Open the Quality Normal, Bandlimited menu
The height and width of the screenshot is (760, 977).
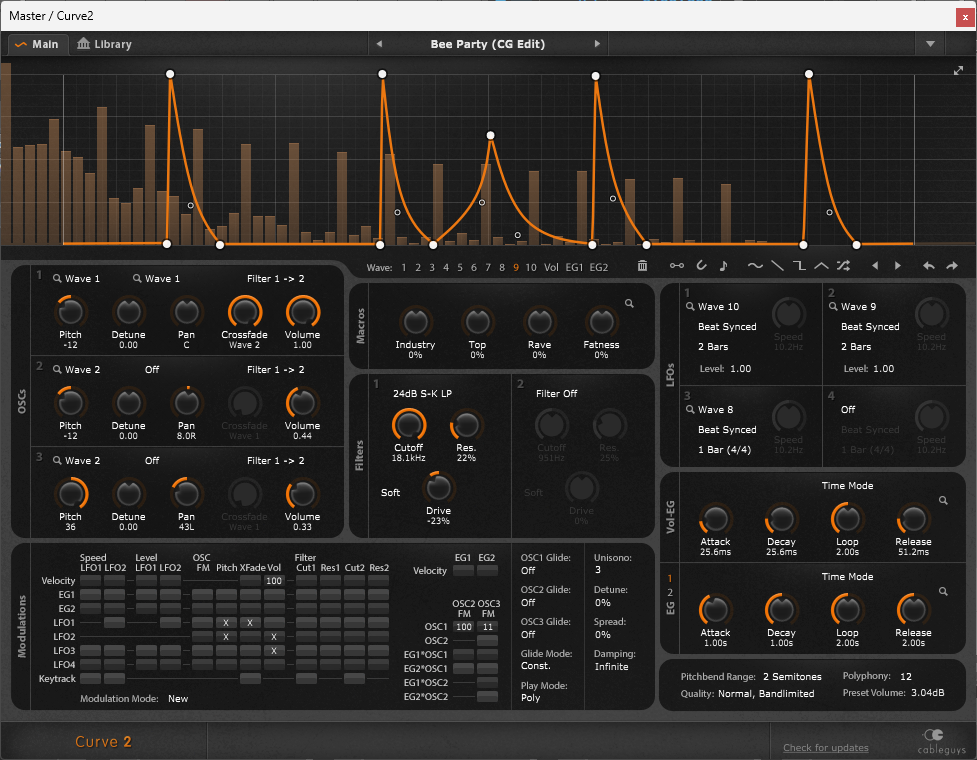coord(766,693)
